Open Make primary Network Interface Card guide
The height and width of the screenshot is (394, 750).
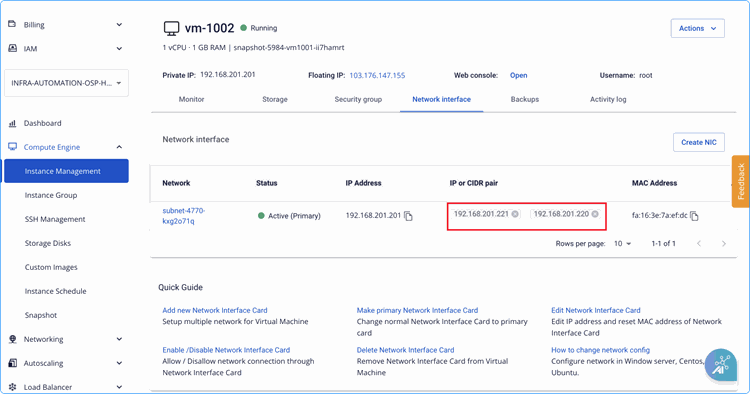tap(417, 310)
